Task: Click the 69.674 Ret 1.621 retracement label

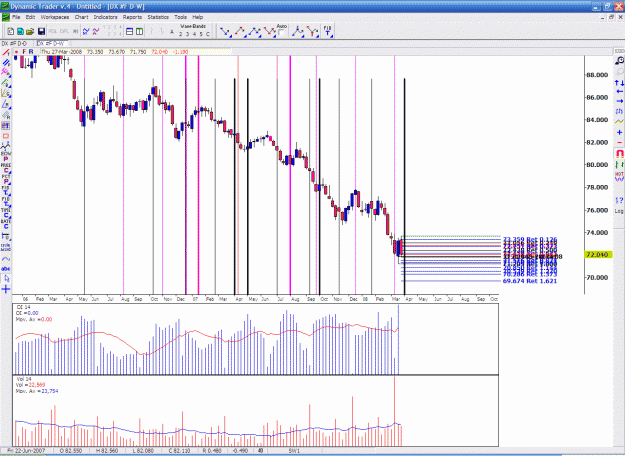Action: (x=530, y=281)
